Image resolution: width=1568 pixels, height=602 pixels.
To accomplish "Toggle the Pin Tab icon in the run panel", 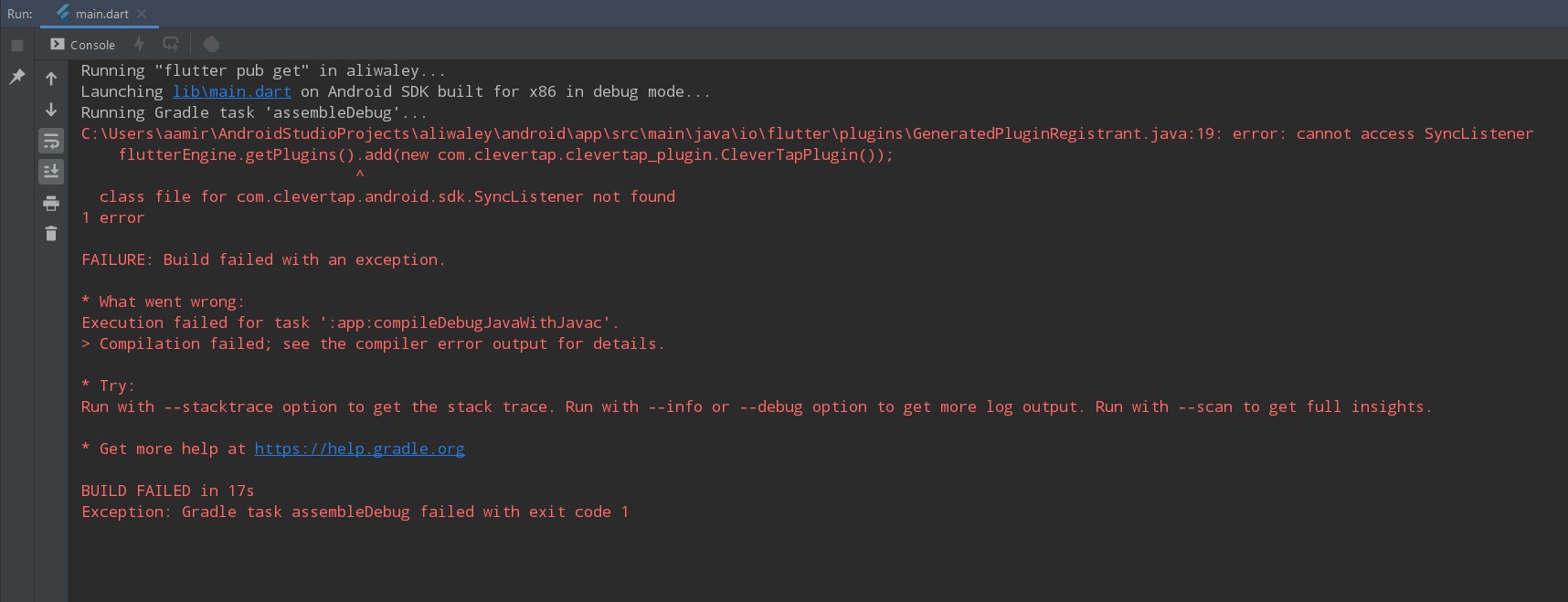I will click(x=16, y=77).
